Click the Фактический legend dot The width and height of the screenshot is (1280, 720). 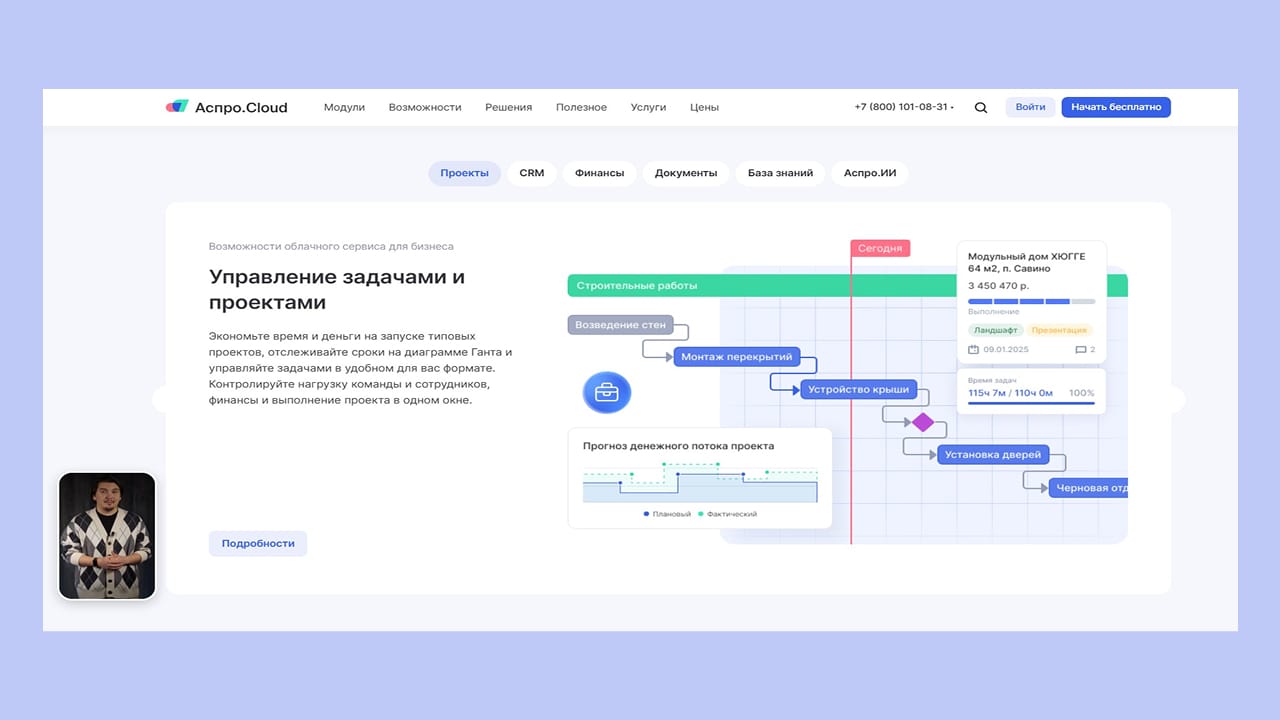(x=701, y=514)
